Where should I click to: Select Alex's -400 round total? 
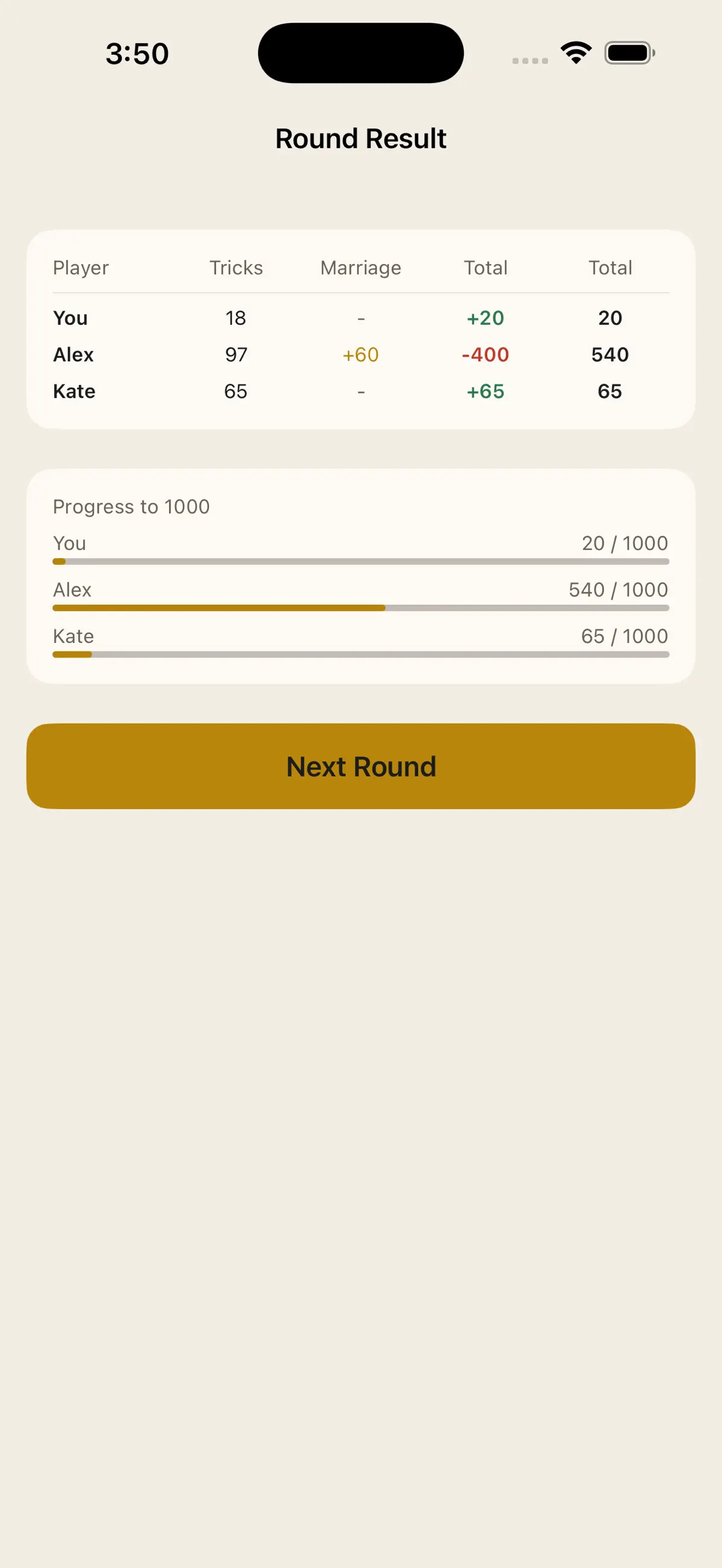(485, 354)
